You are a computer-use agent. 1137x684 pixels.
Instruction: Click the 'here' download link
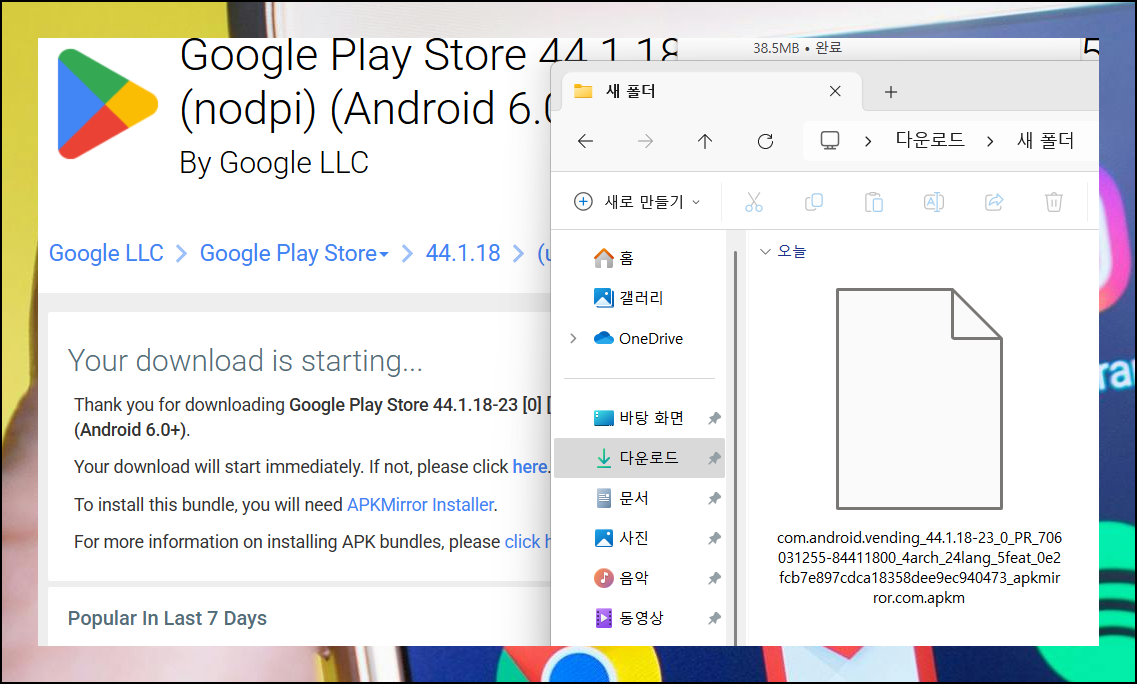pyautogui.click(x=530, y=466)
